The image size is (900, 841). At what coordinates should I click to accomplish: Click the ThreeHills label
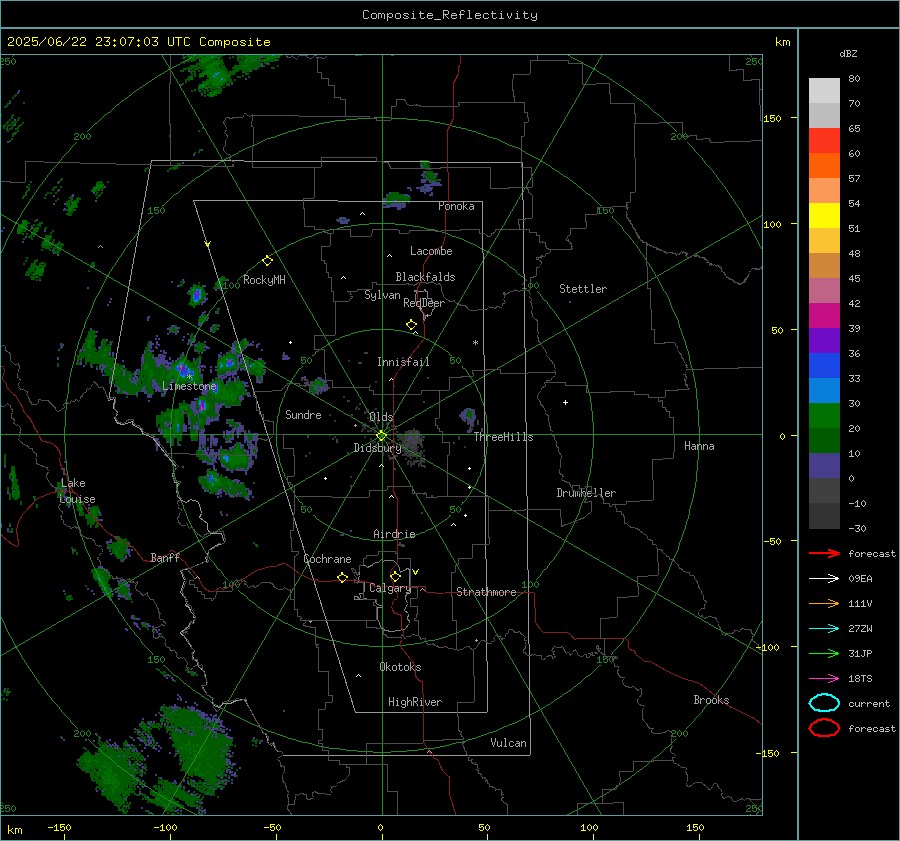[x=503, y=437]
